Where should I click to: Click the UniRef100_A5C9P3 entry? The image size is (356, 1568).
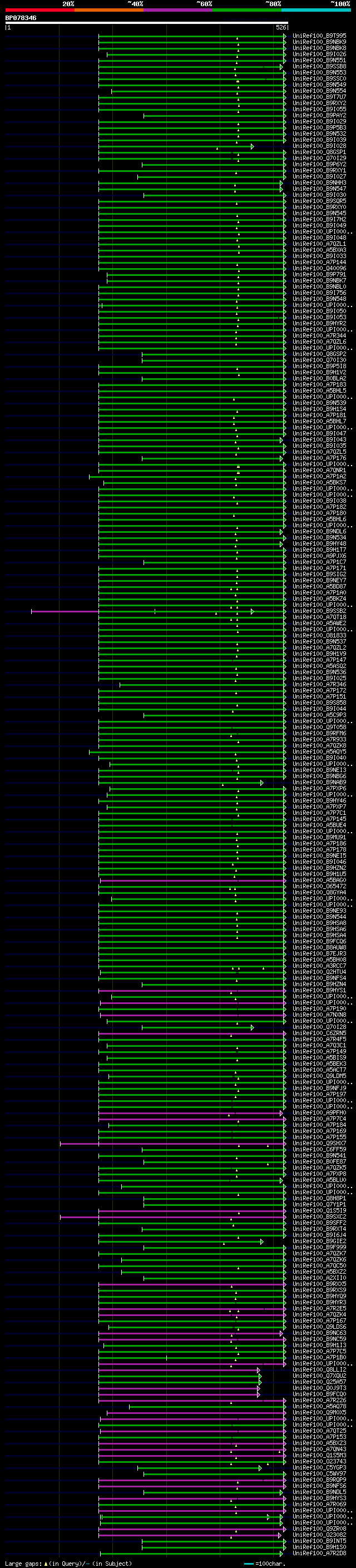click(x=319, y=715)
